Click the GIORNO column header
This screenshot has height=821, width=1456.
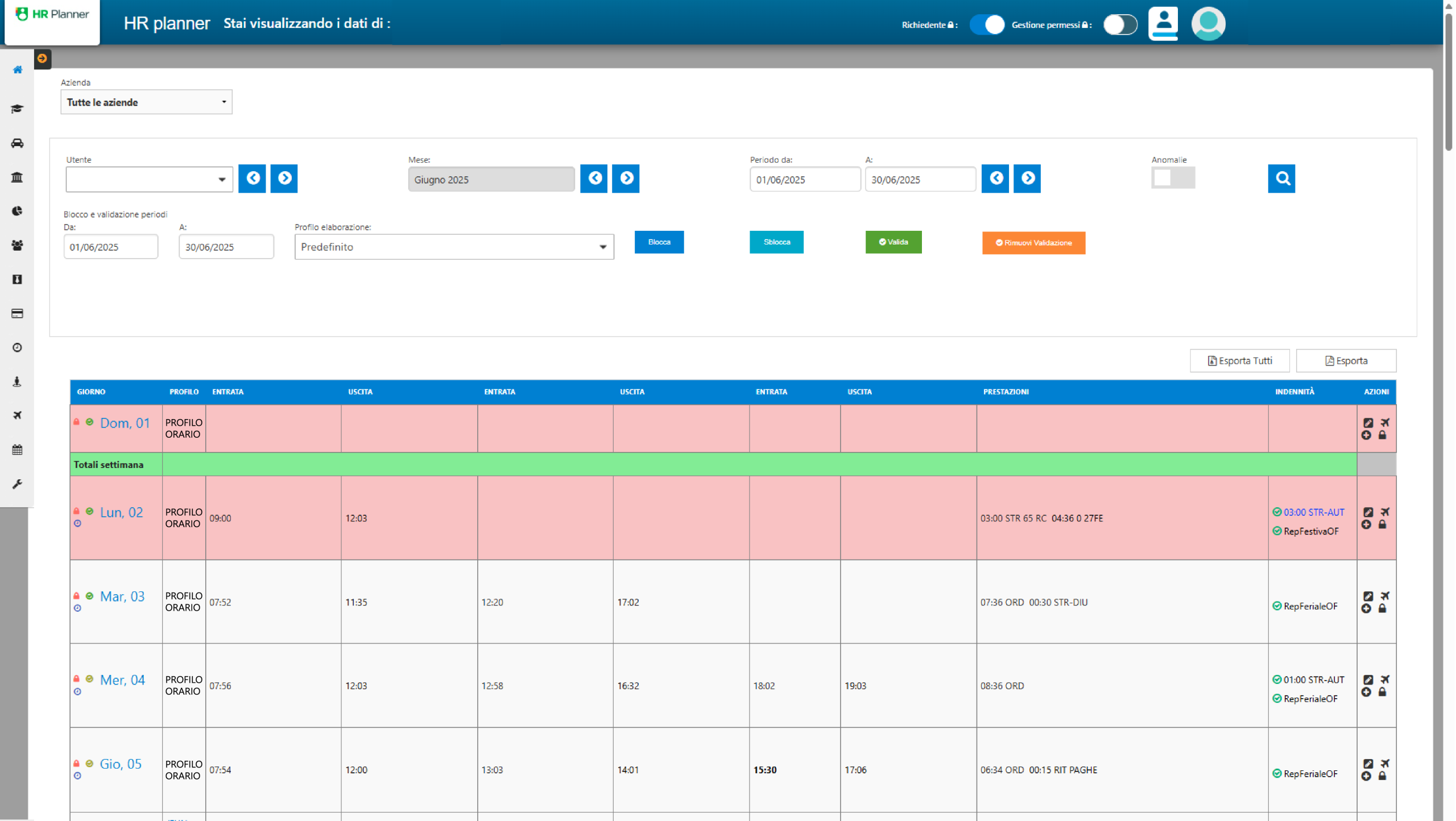pos(91,392)
